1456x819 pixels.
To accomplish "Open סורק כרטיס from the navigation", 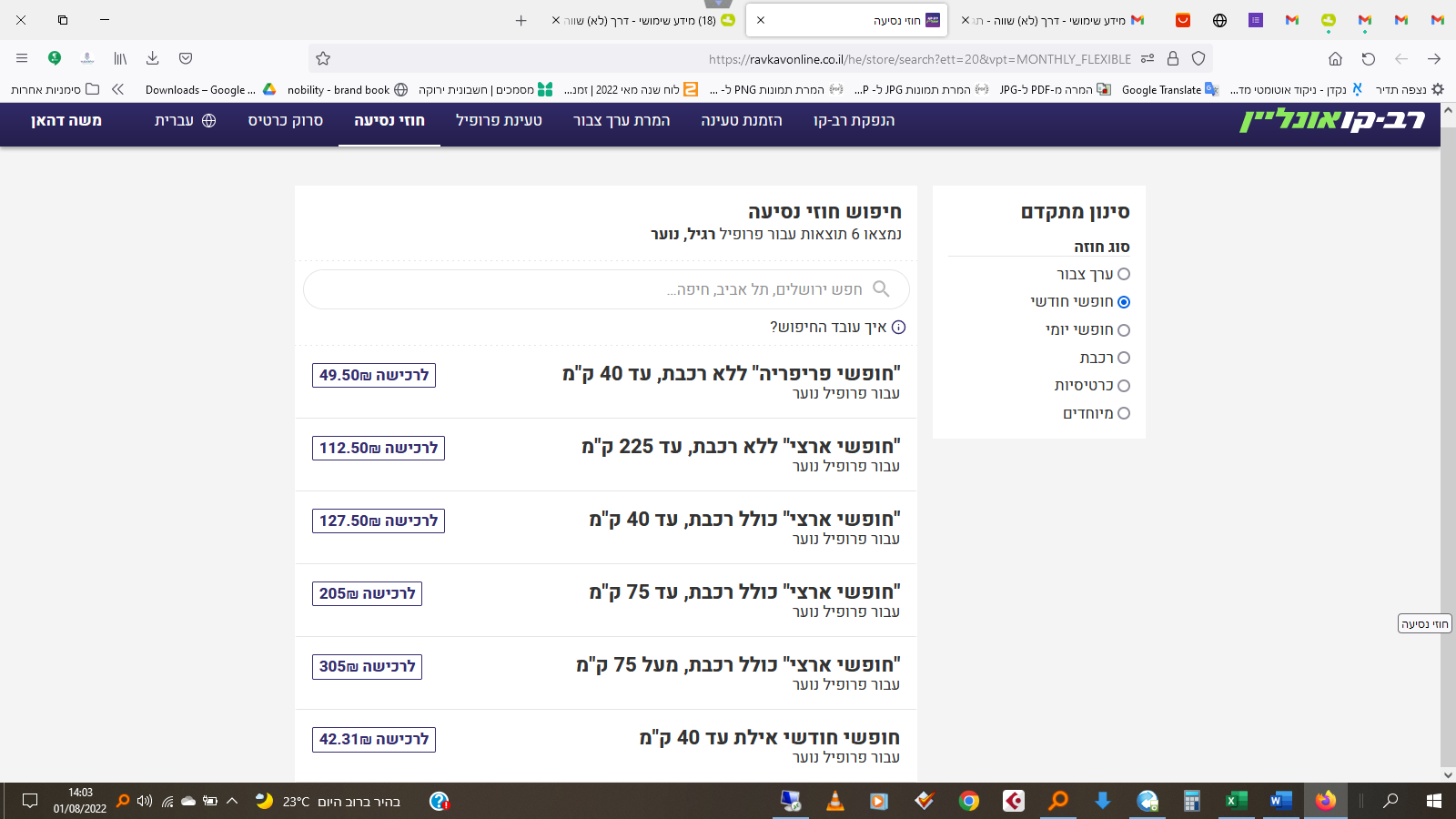I will (x=286, y=120).
